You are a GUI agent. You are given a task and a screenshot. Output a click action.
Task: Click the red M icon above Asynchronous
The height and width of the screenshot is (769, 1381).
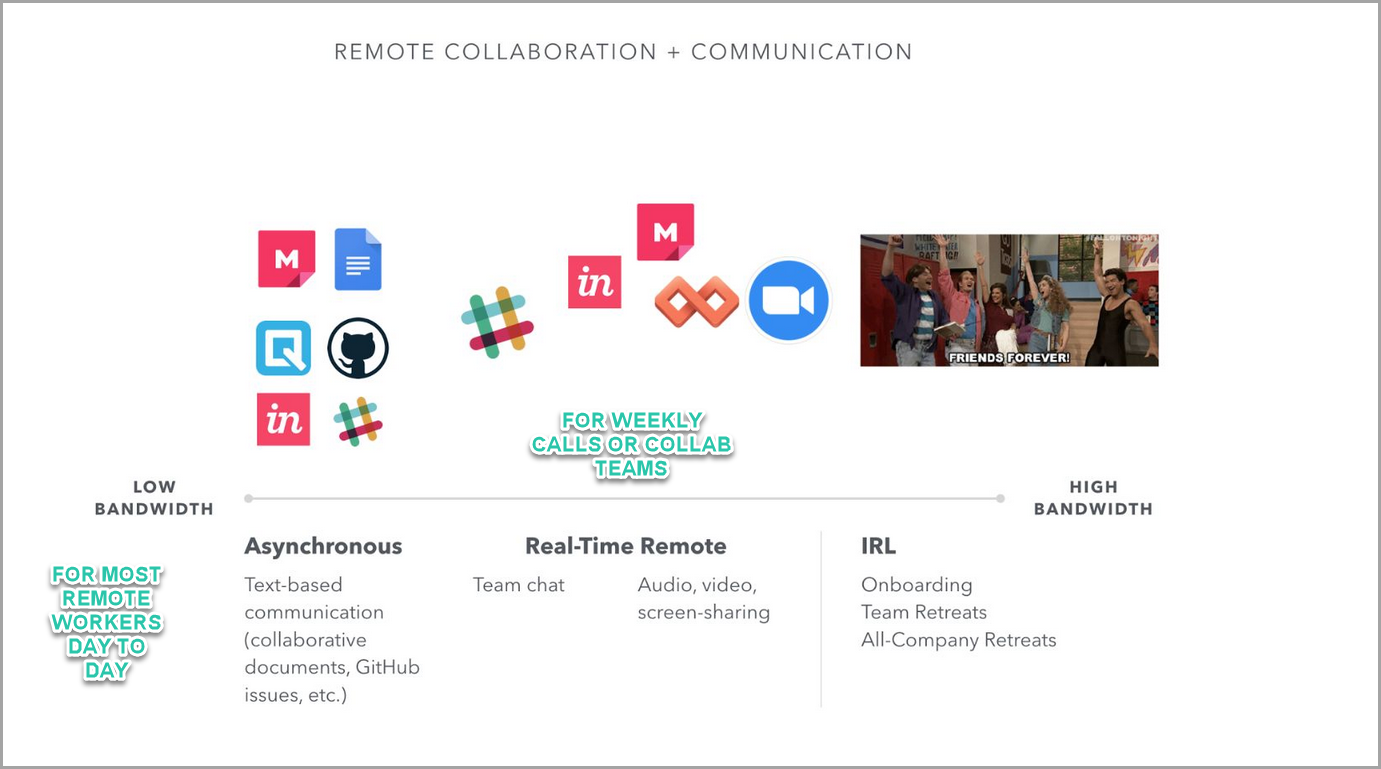point(287,259)
